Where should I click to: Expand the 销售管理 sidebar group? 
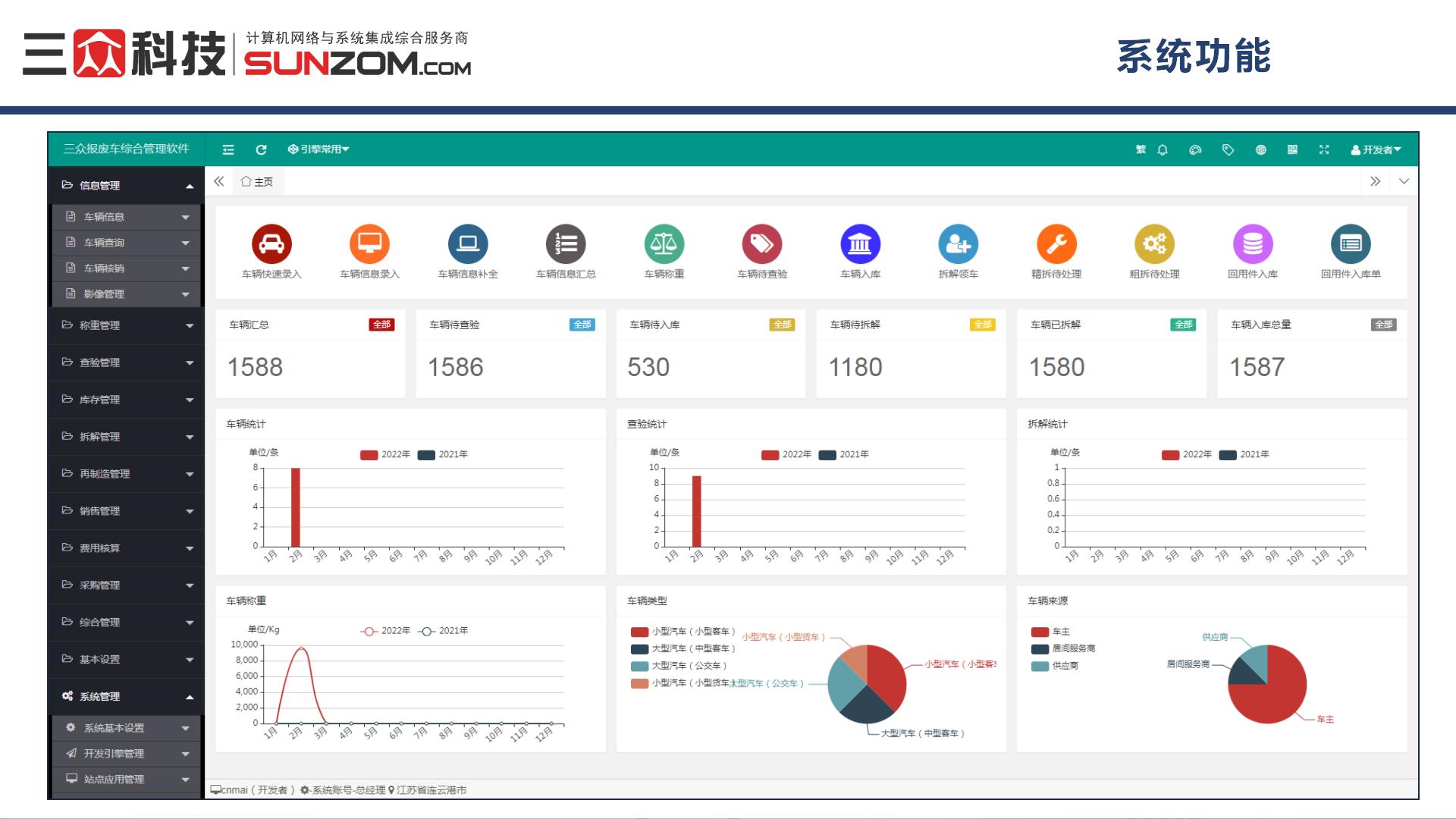click(126, 511)
